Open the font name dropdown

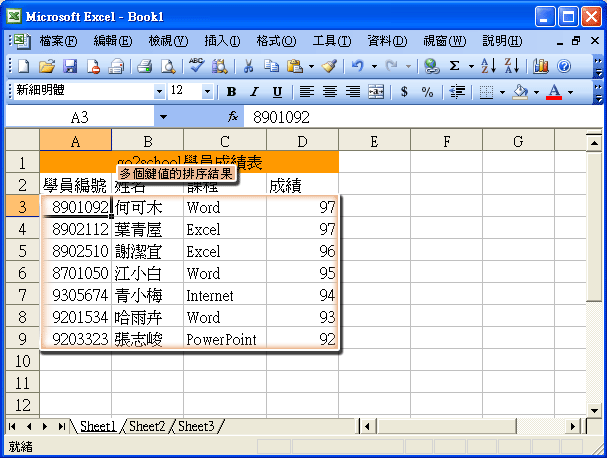tap(159, 92)
